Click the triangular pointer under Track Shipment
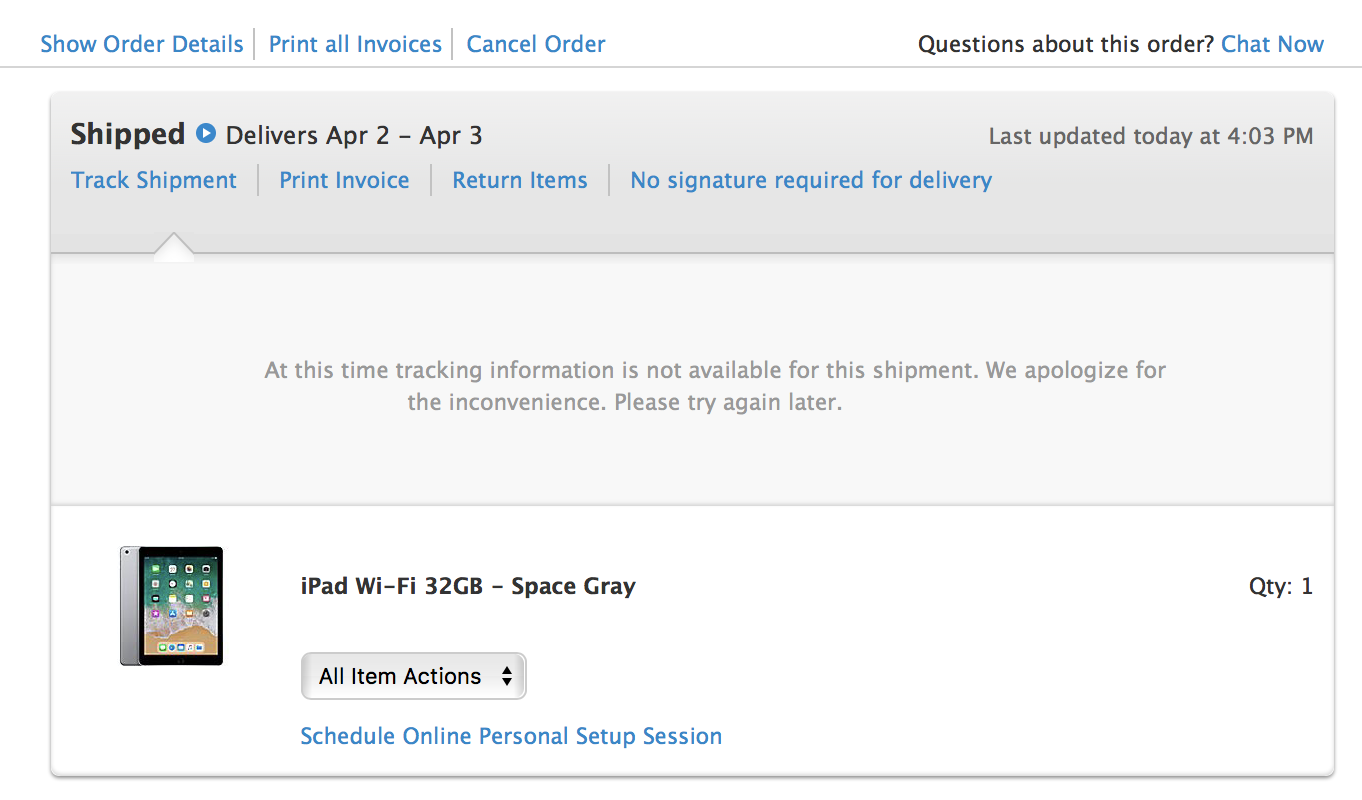 coord(173,246)
